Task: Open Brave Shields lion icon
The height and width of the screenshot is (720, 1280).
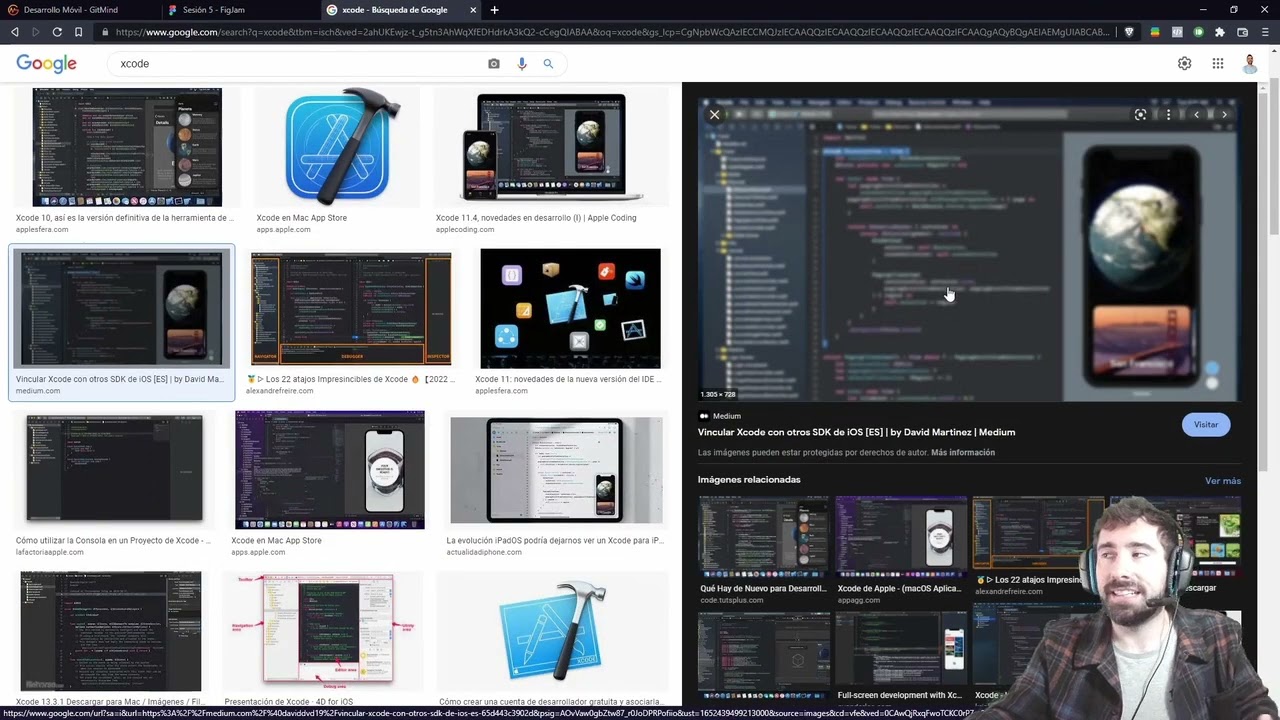Action: tap(1129, 32)
